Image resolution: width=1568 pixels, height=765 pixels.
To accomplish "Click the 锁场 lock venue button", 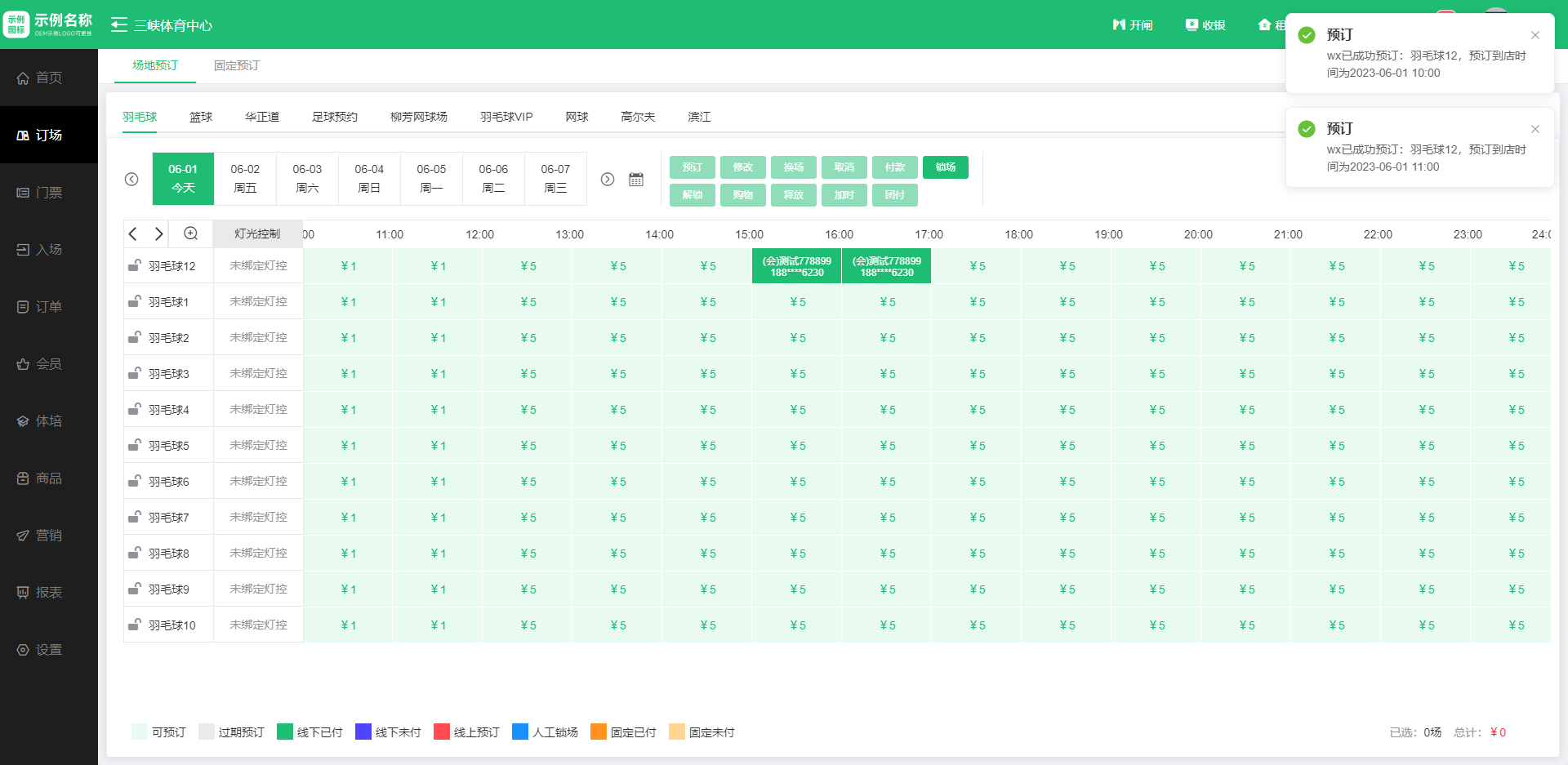I will pyautogui.click(x=946, y=167).
